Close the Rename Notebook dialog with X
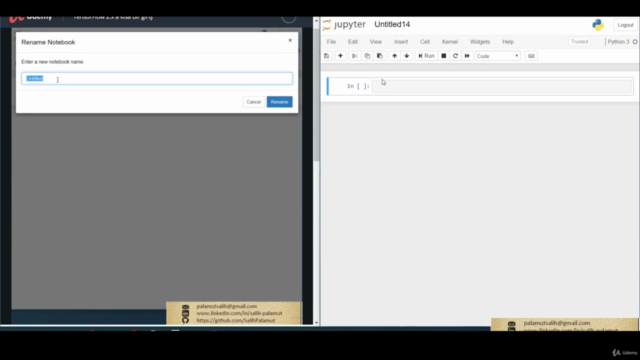This screenshot has width=640, height=360. (x=290, y=40)
